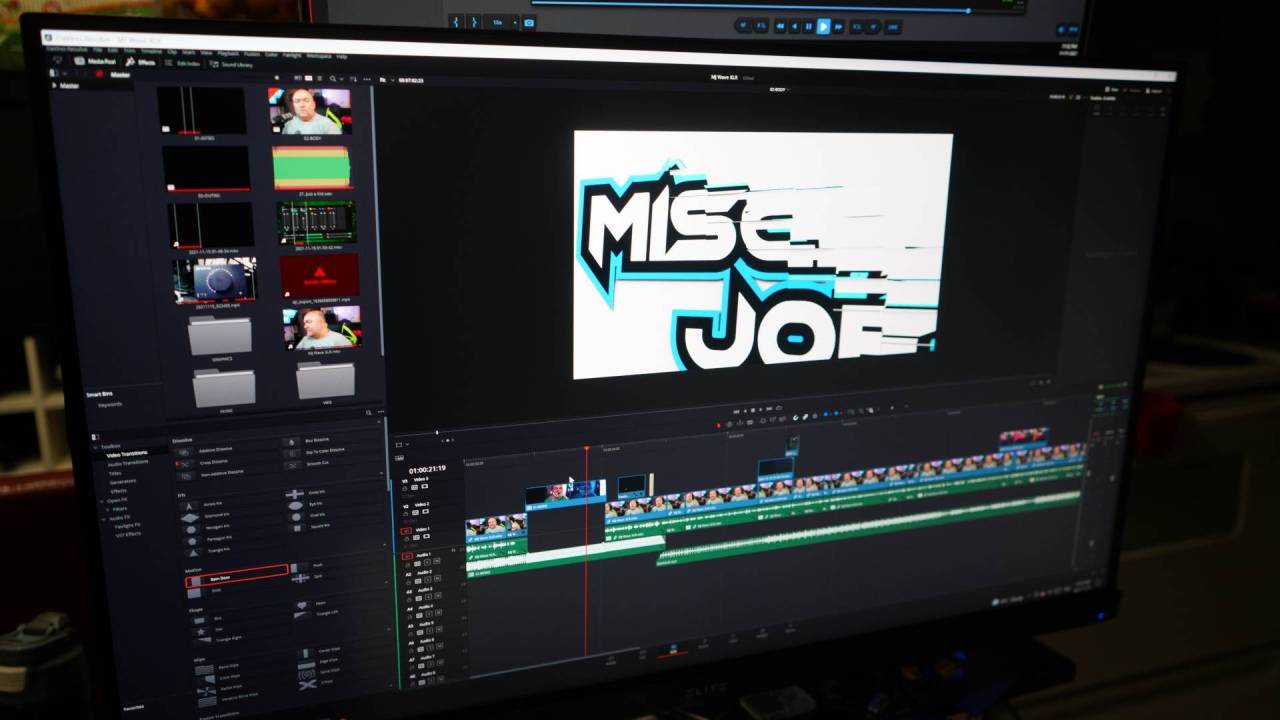Toggle the Video 1 destination selector

[x=406, y=531]
